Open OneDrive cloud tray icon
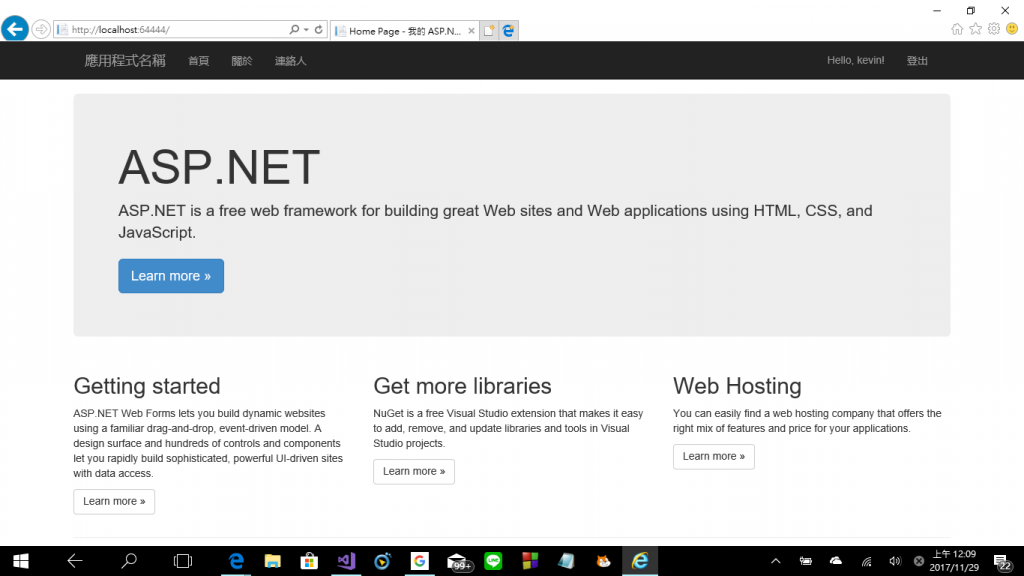 (x=835, y=561)
